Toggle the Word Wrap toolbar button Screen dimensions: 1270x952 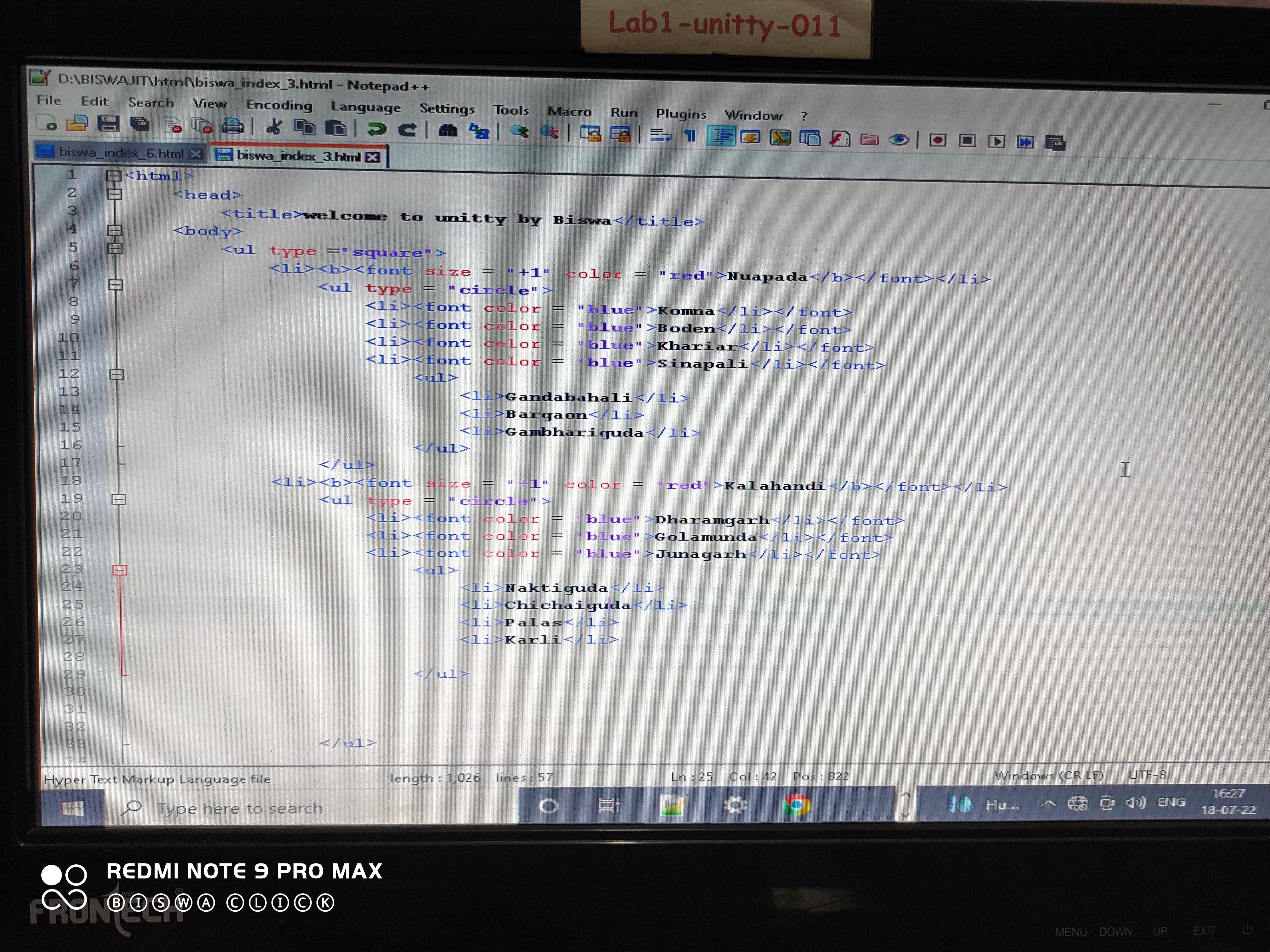click(661, 136)
